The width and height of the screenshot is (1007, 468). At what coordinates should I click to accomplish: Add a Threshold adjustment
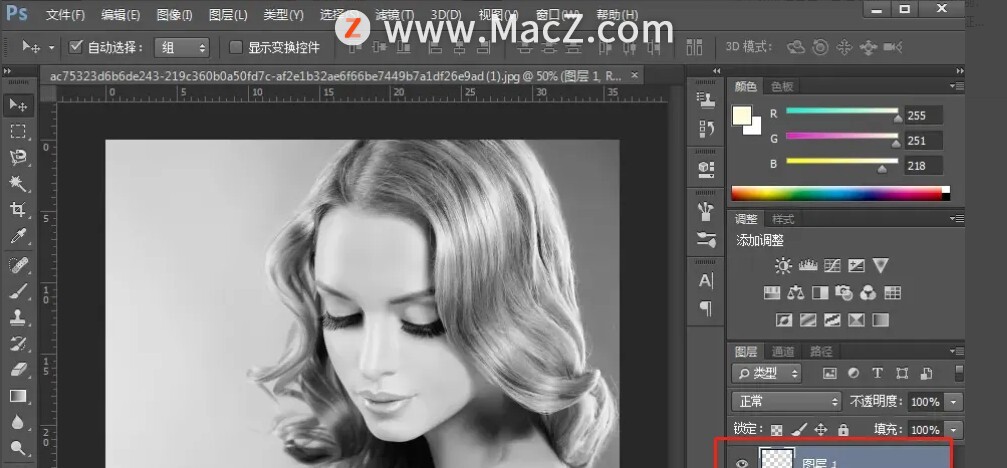coord(832,320)
